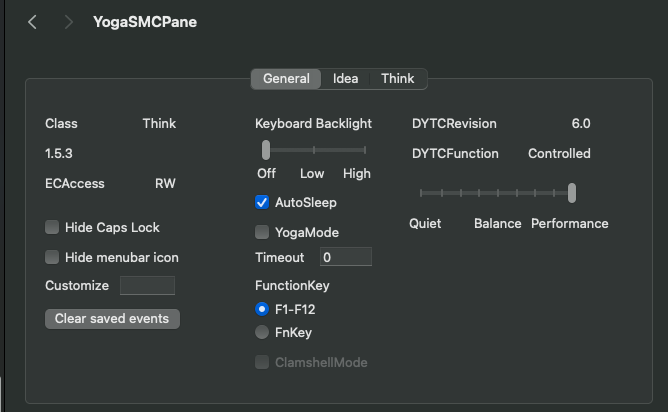Click the Keyboard Backlight slider knob

(266, 150)
